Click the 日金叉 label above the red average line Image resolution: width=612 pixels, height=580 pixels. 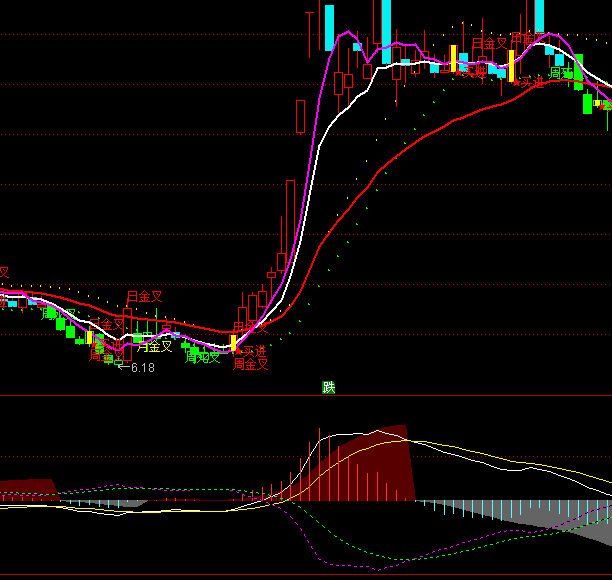(x=144, y=297)
